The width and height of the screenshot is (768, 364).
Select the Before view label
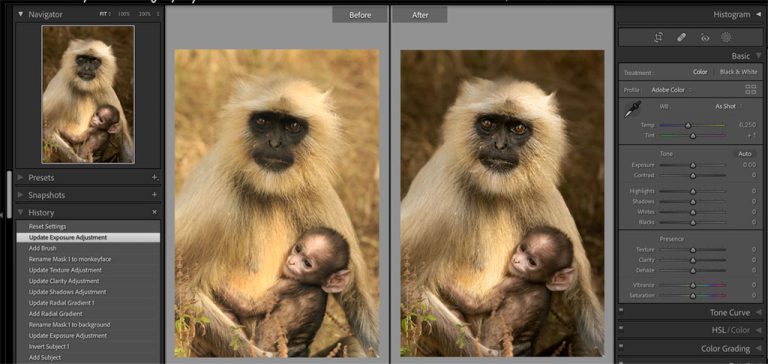click(x=360, y=15)
